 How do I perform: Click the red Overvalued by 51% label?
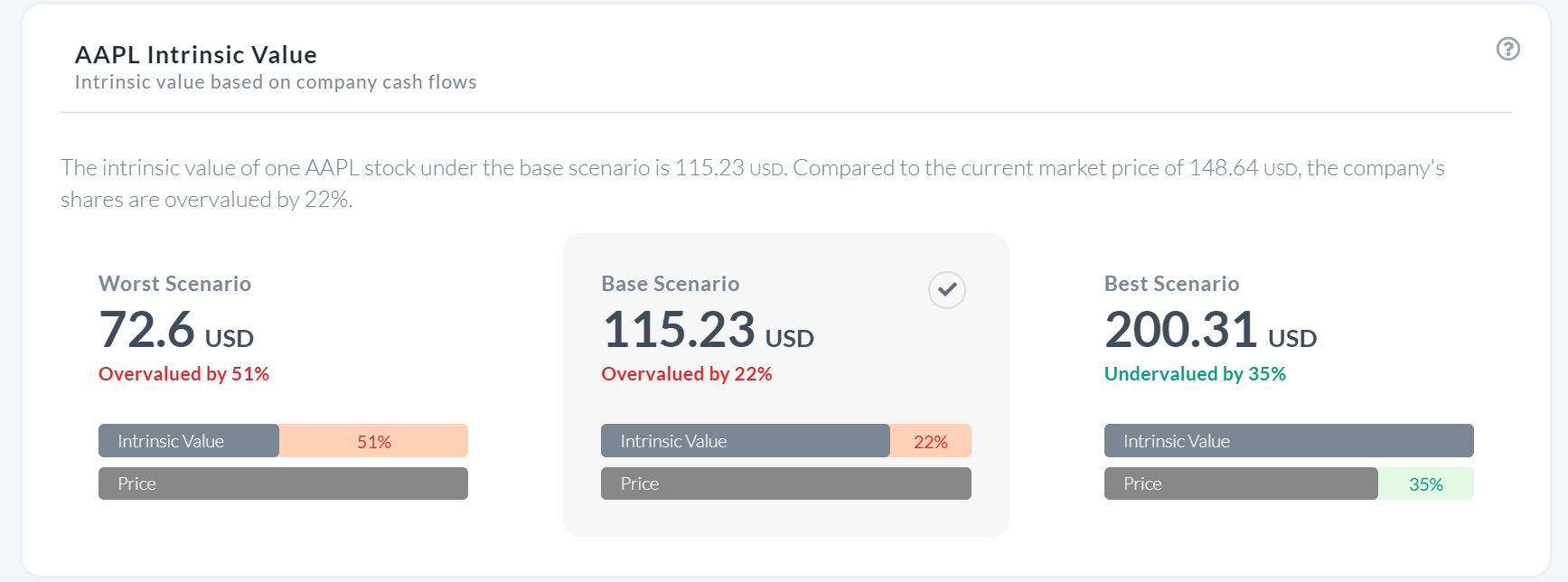point(183,374)
